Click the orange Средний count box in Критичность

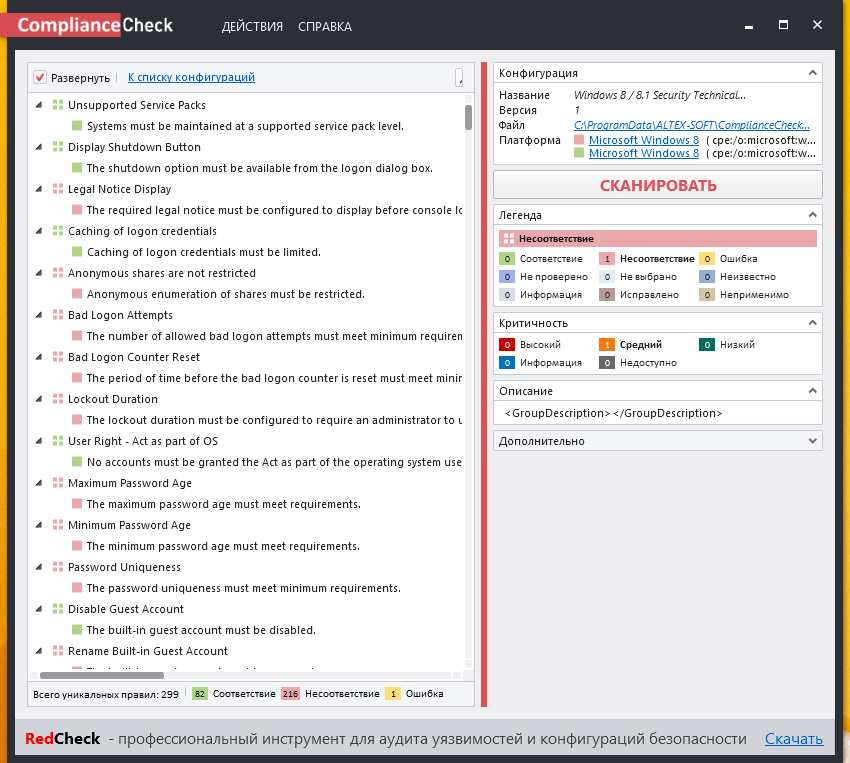[x=607, y=345]
